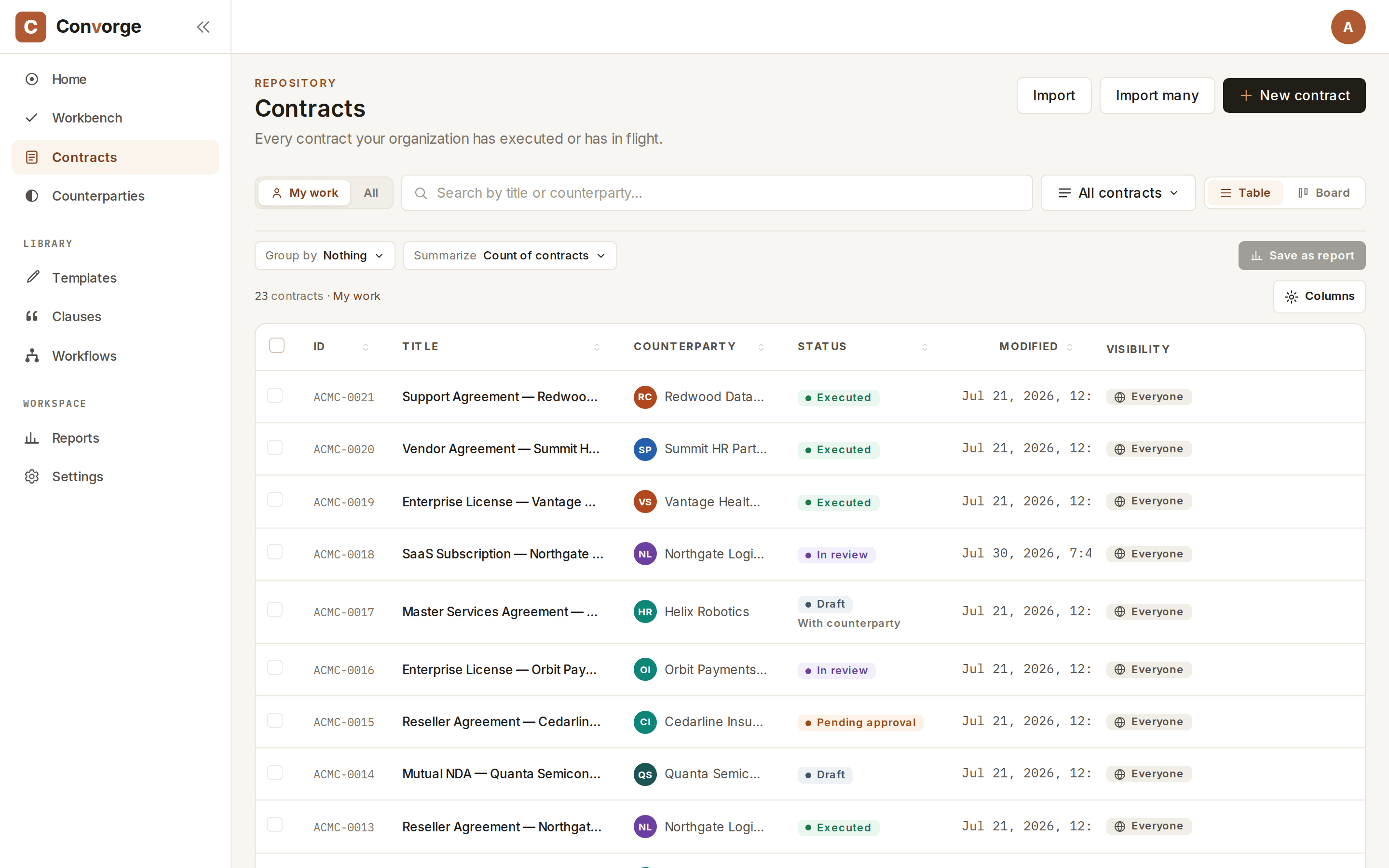Check the ACMC-0014 row checkbox
1389x868 pixels.
point(275,773)
